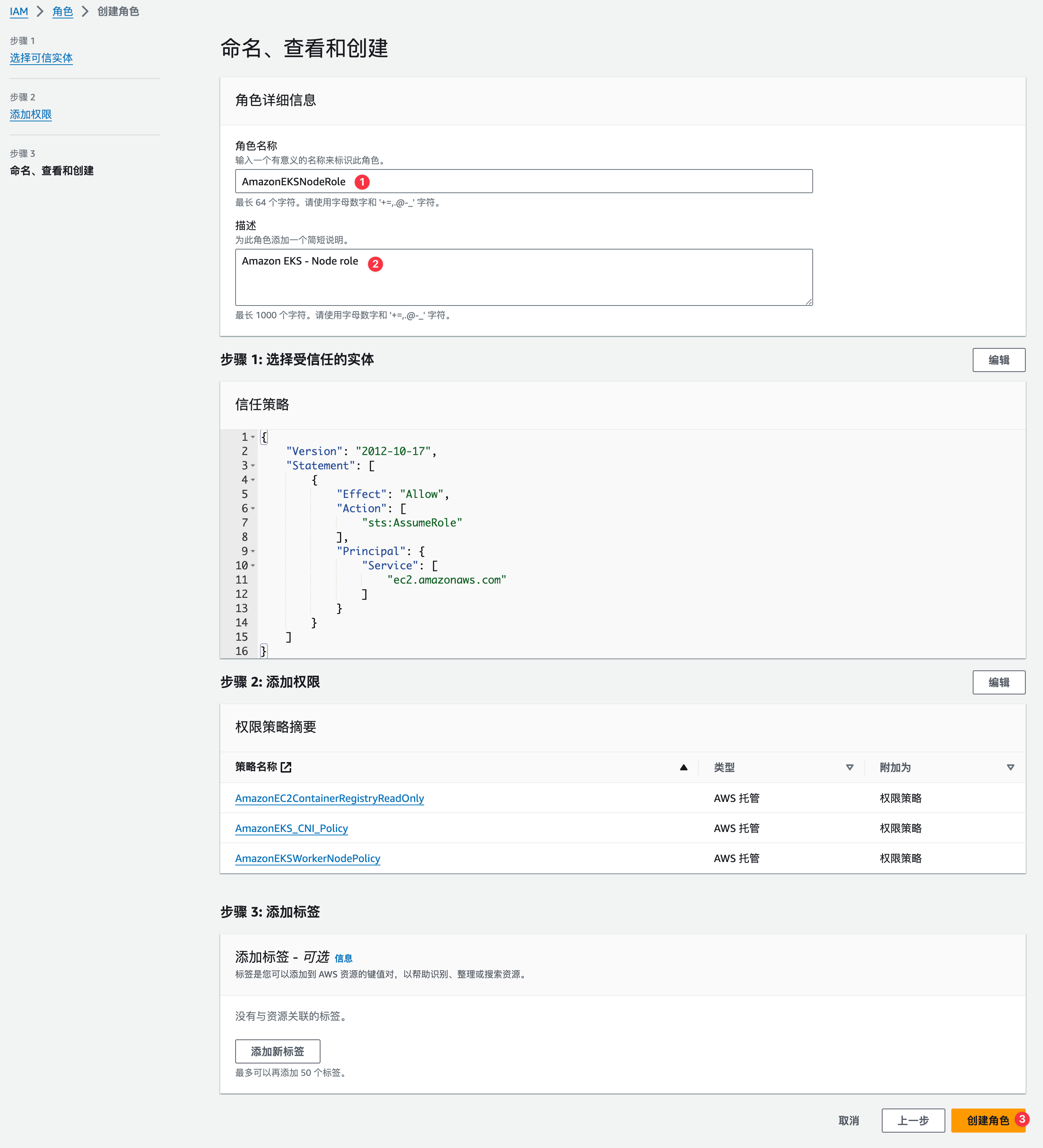Open step 2 添加权限 link
The image size is (1043, 1148).
(31, 115)
